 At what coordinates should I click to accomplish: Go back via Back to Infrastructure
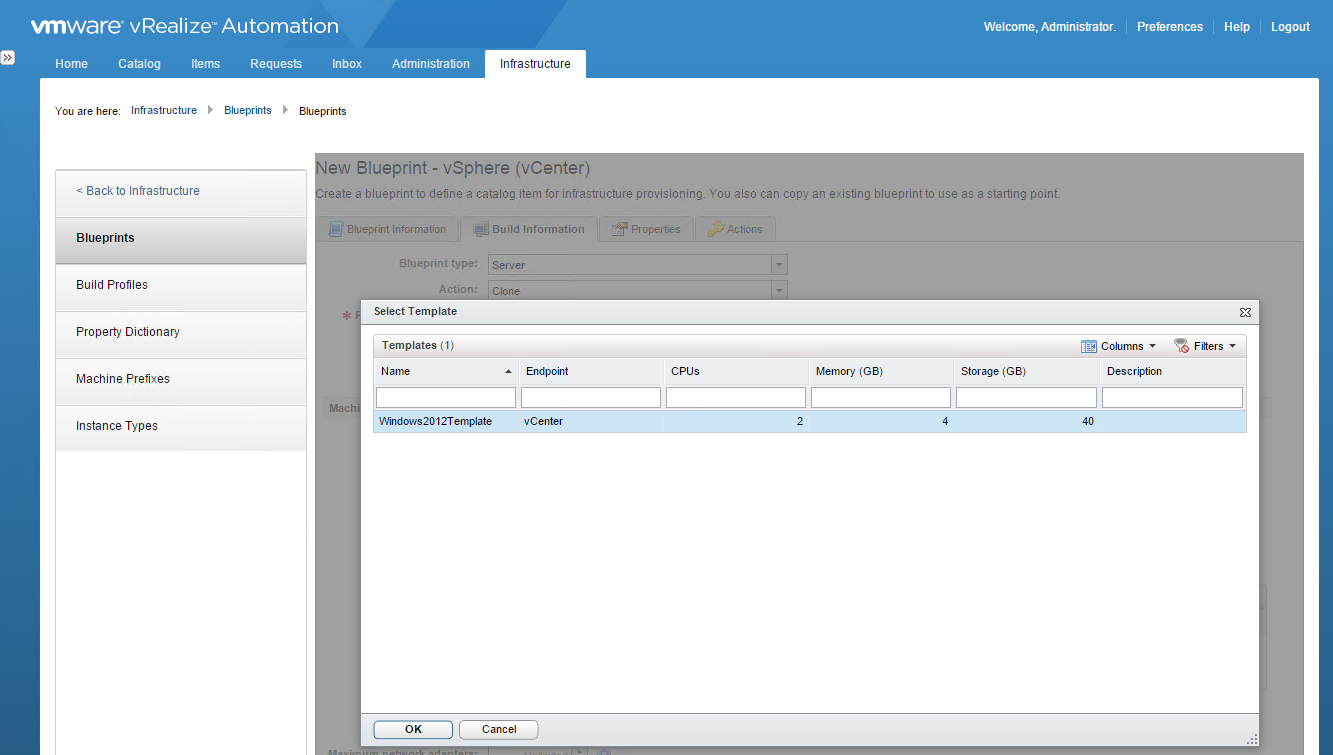(x=138, y=191)
